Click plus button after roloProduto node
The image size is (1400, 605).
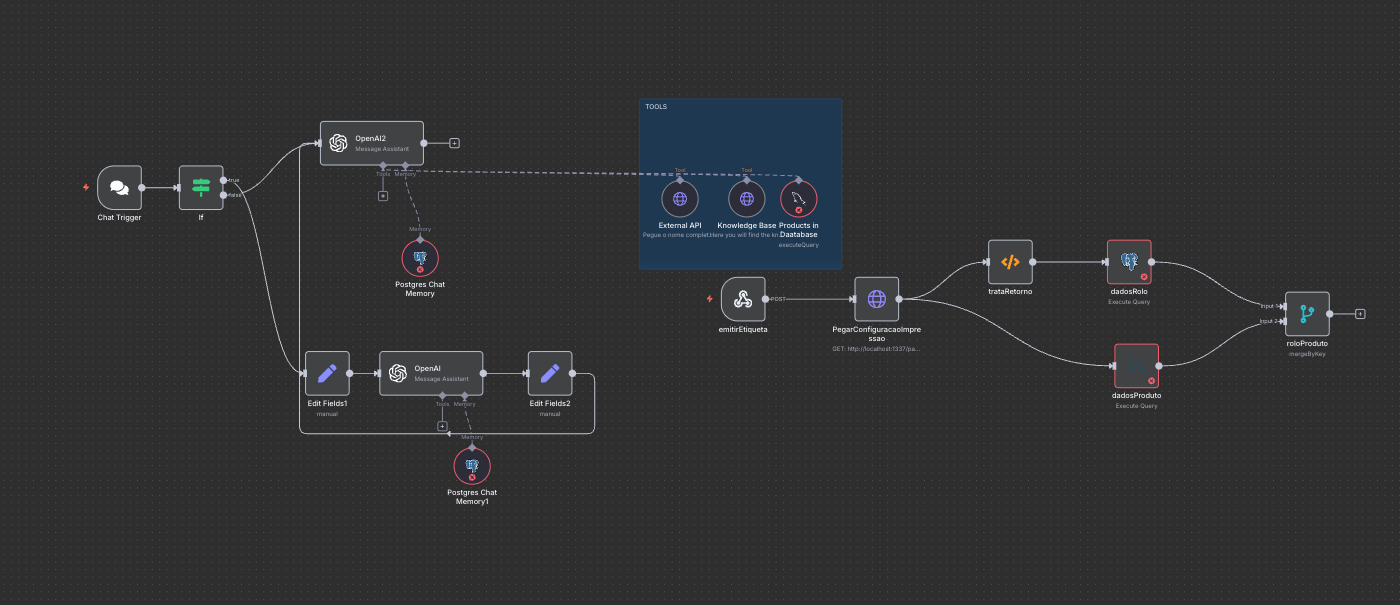click(x=1360, y=314)
